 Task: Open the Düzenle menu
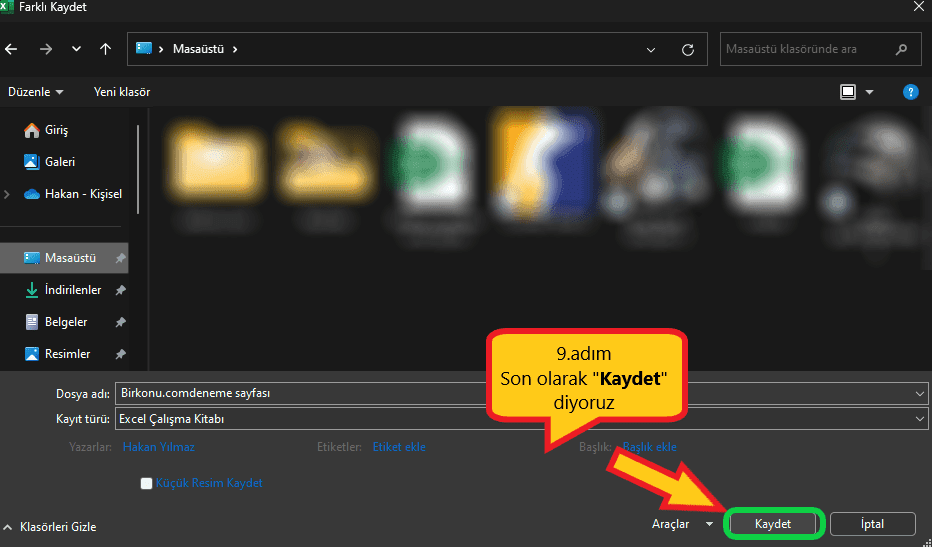point(35,92)
